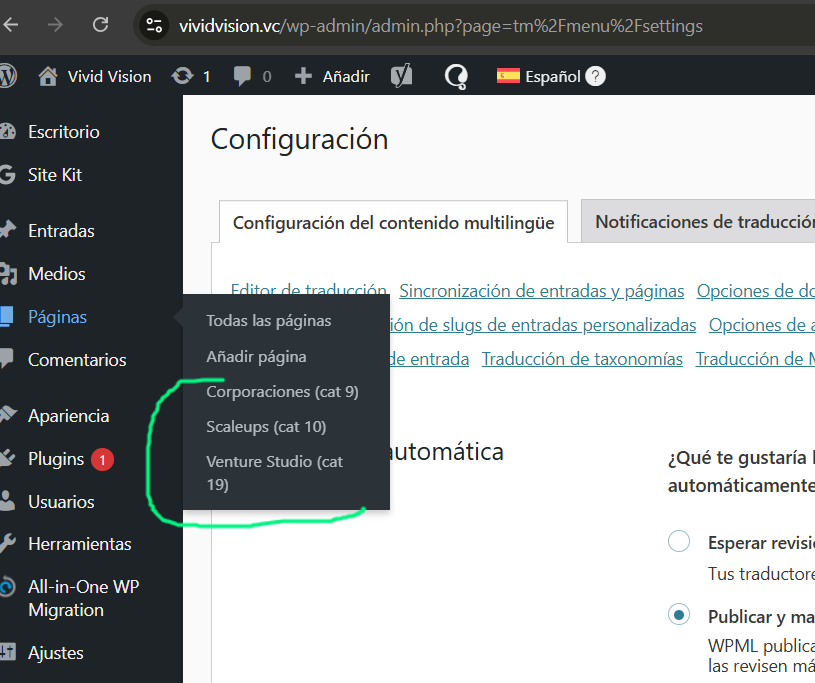815x683 pixels.
Task: Click the updates icon in admin bar
Action: (x=182, y=76)
